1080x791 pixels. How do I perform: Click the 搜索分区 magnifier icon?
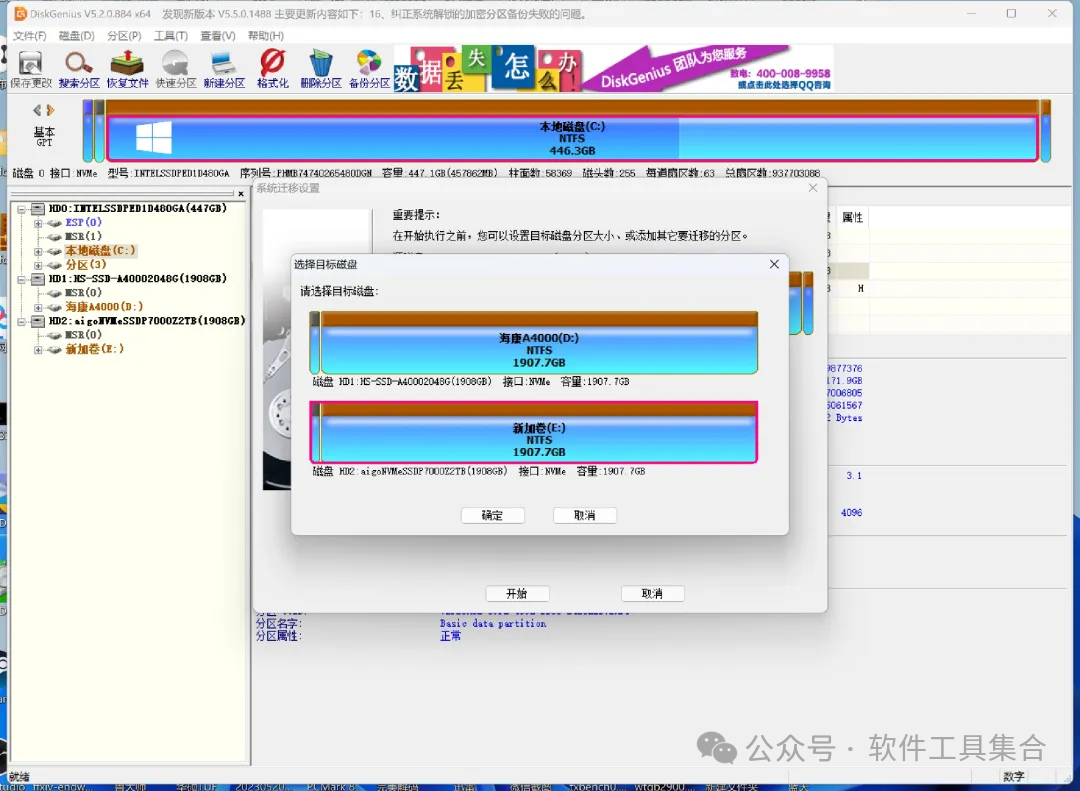coord(79,66)
